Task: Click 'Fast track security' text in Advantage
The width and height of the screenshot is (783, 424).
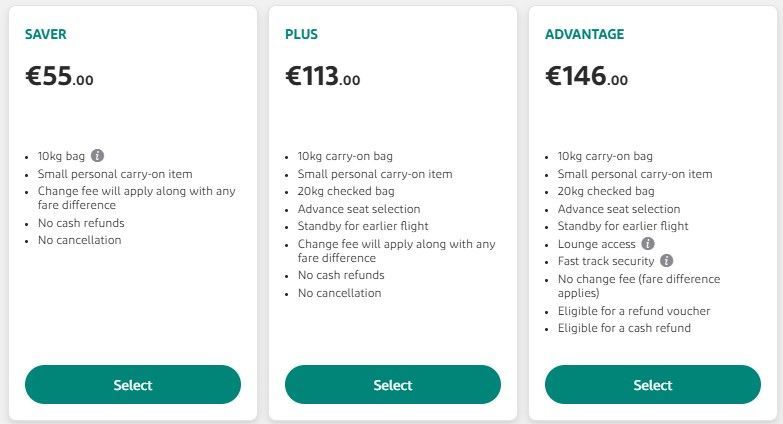Action: coord(606,261)
